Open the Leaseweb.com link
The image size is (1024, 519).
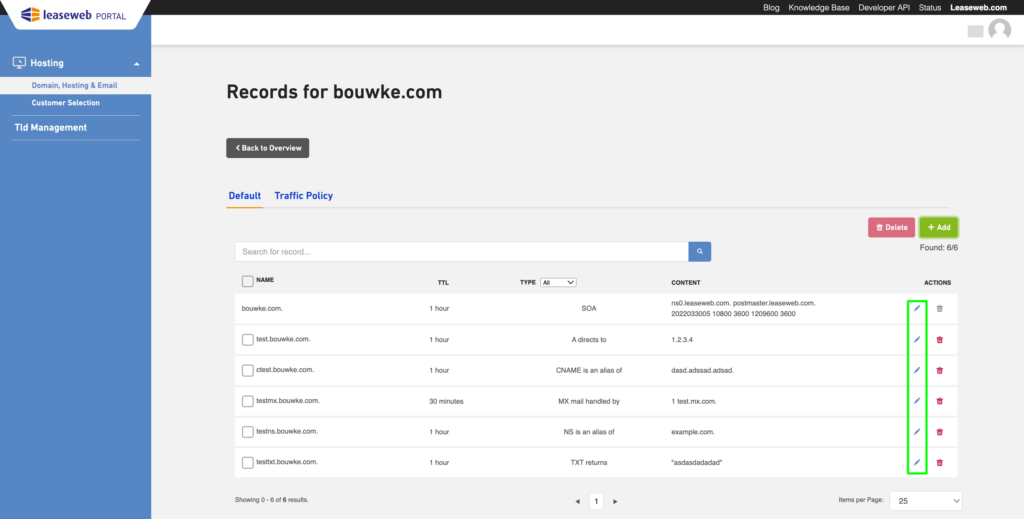tap(979, 8)
